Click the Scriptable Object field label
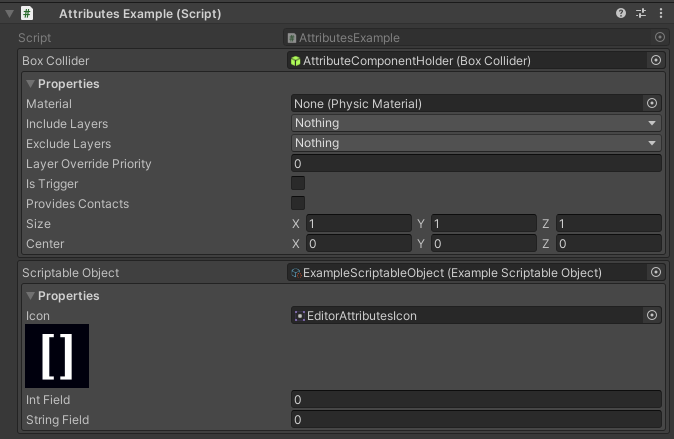 (x=70, y=273)
